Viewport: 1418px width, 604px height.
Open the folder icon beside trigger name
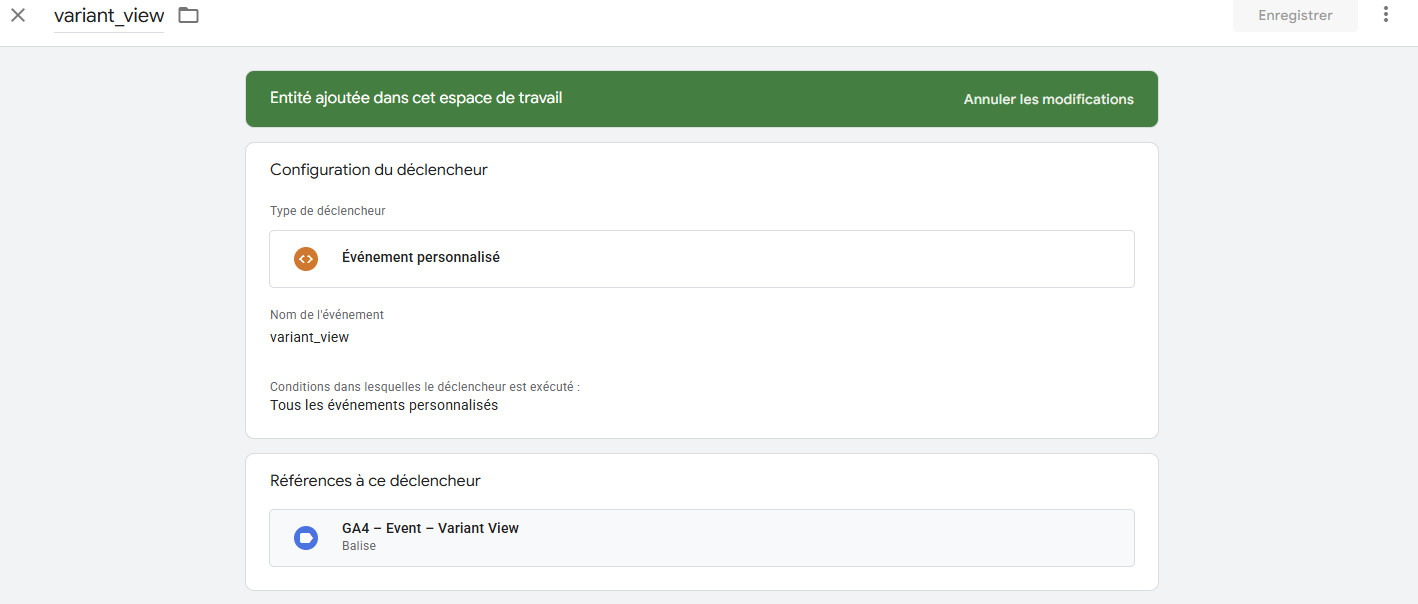coord(188,15)
